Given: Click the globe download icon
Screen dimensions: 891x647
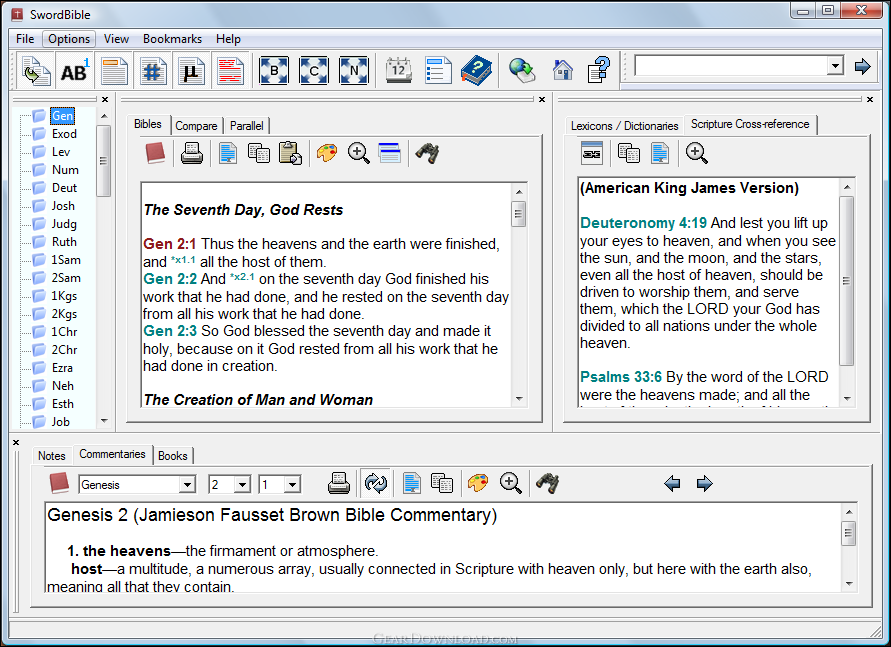Looking at the screenshot, I should coord(522,71).
